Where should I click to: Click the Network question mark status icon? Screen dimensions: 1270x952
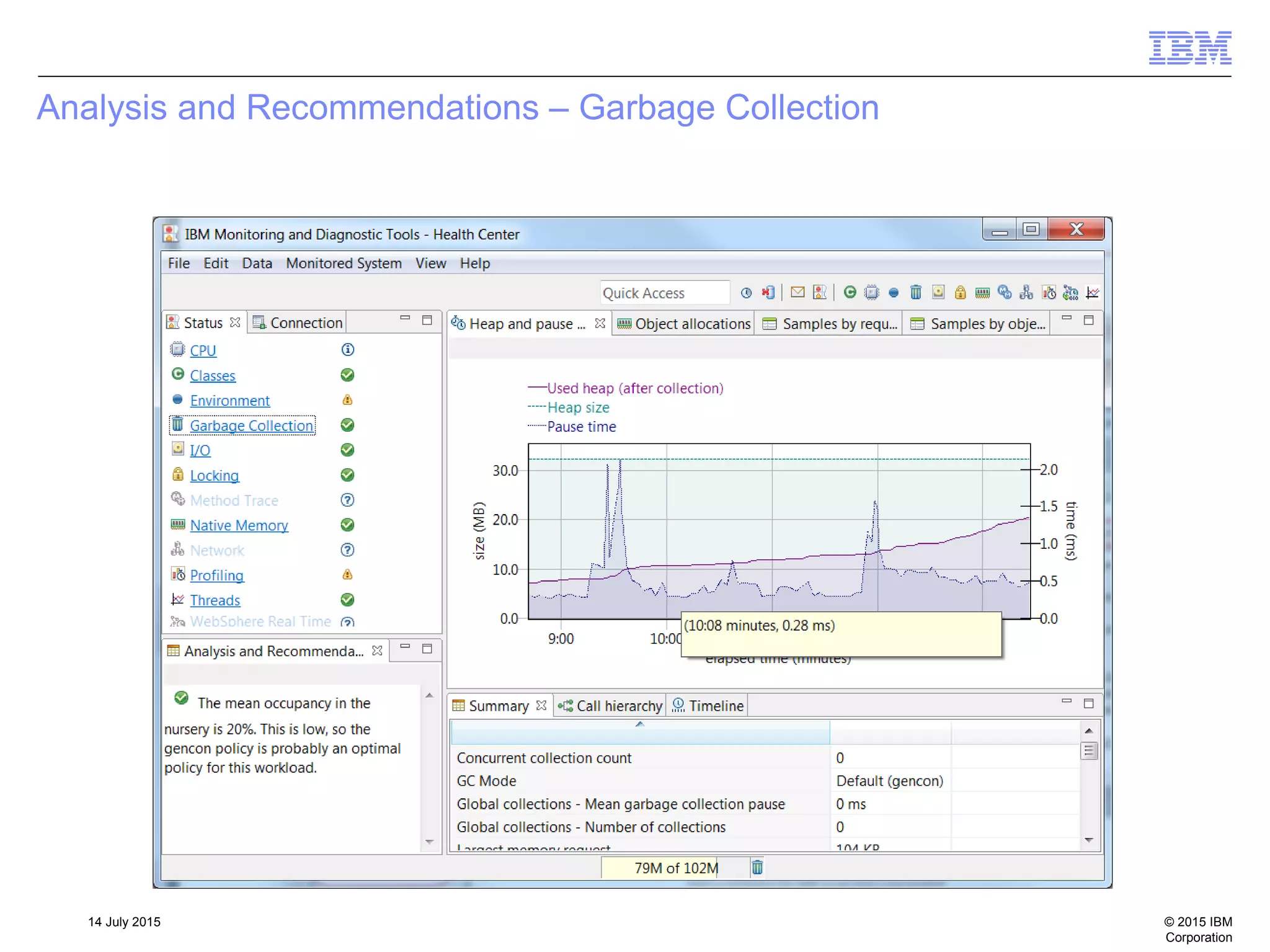(x=348, y=549)
